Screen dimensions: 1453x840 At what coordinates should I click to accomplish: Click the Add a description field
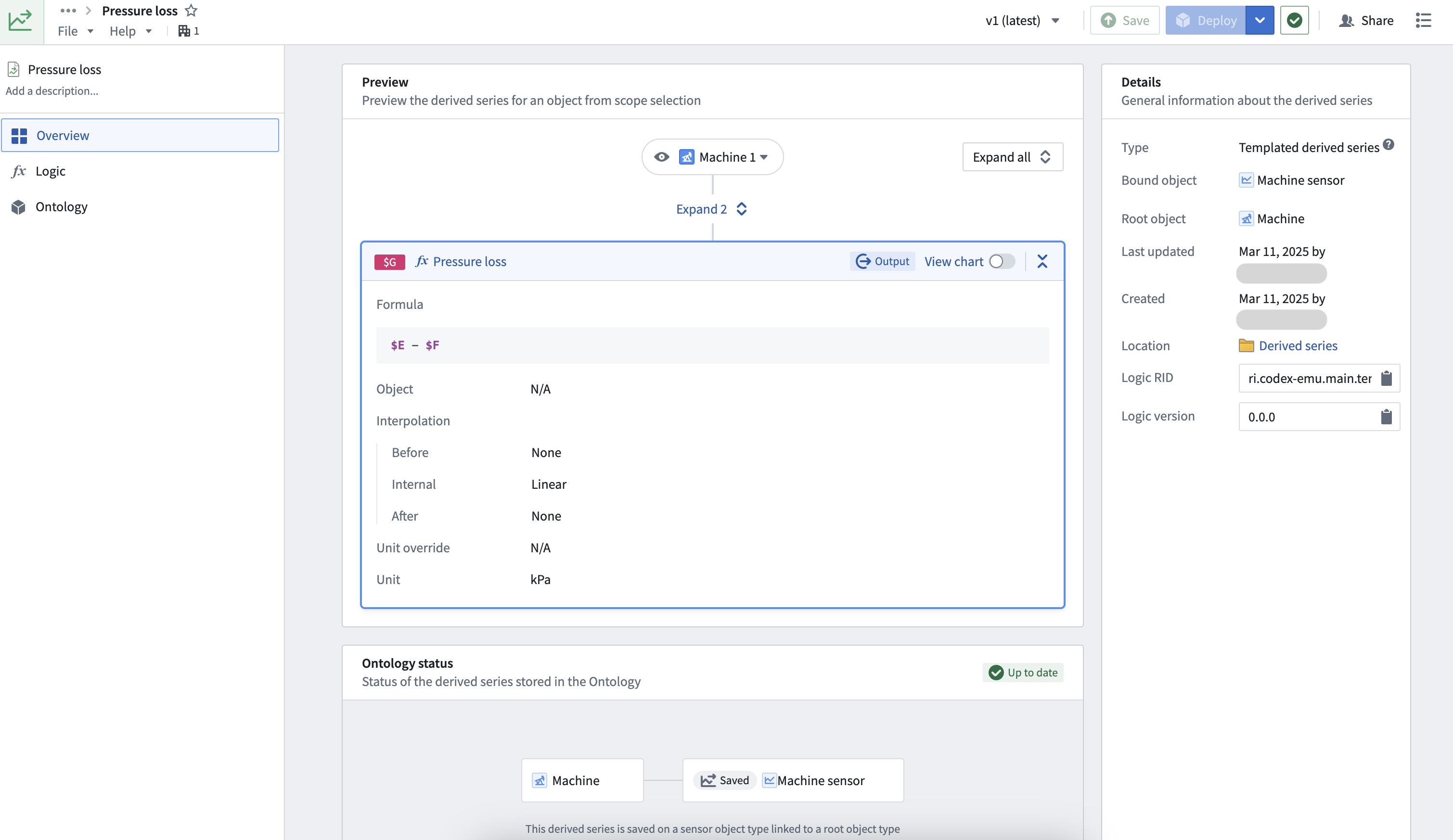tap(52, 90)
